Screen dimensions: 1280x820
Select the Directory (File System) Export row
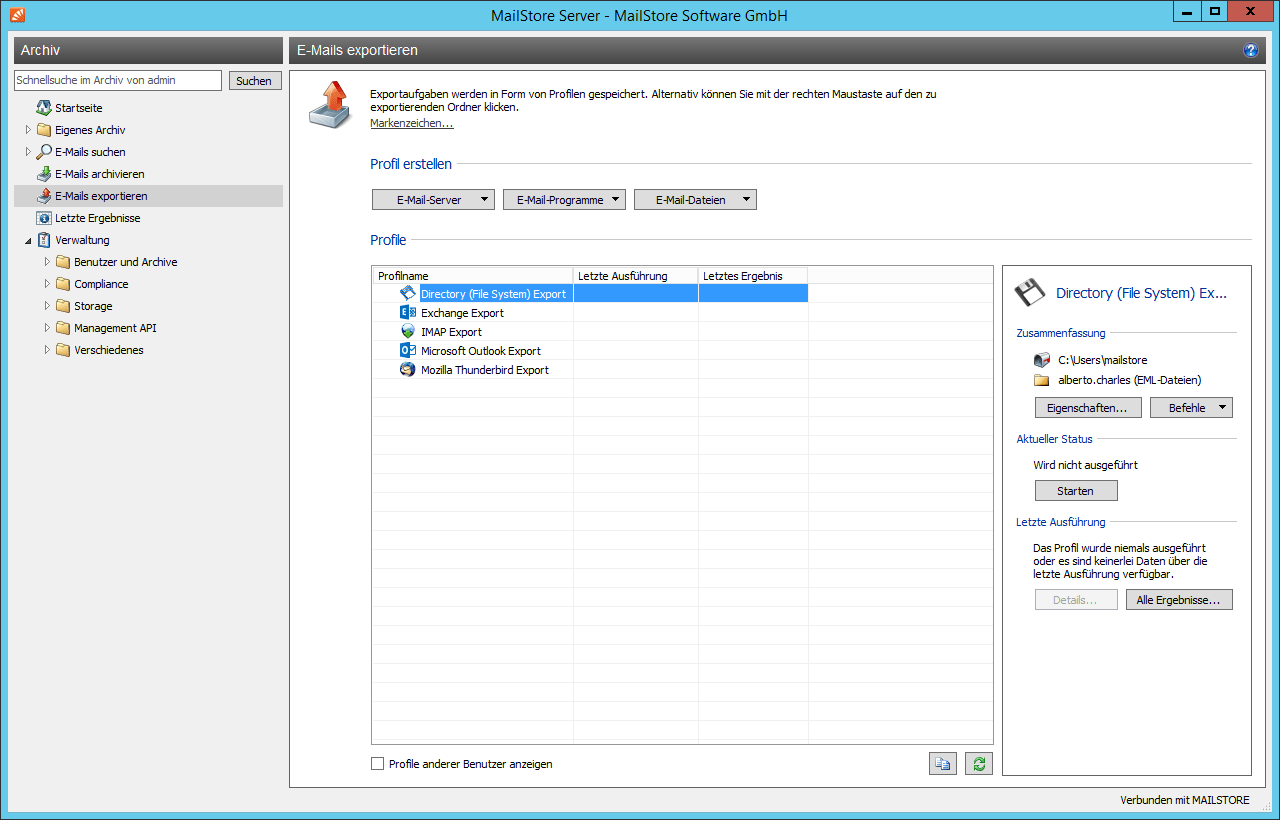click(x=590, y=294)
